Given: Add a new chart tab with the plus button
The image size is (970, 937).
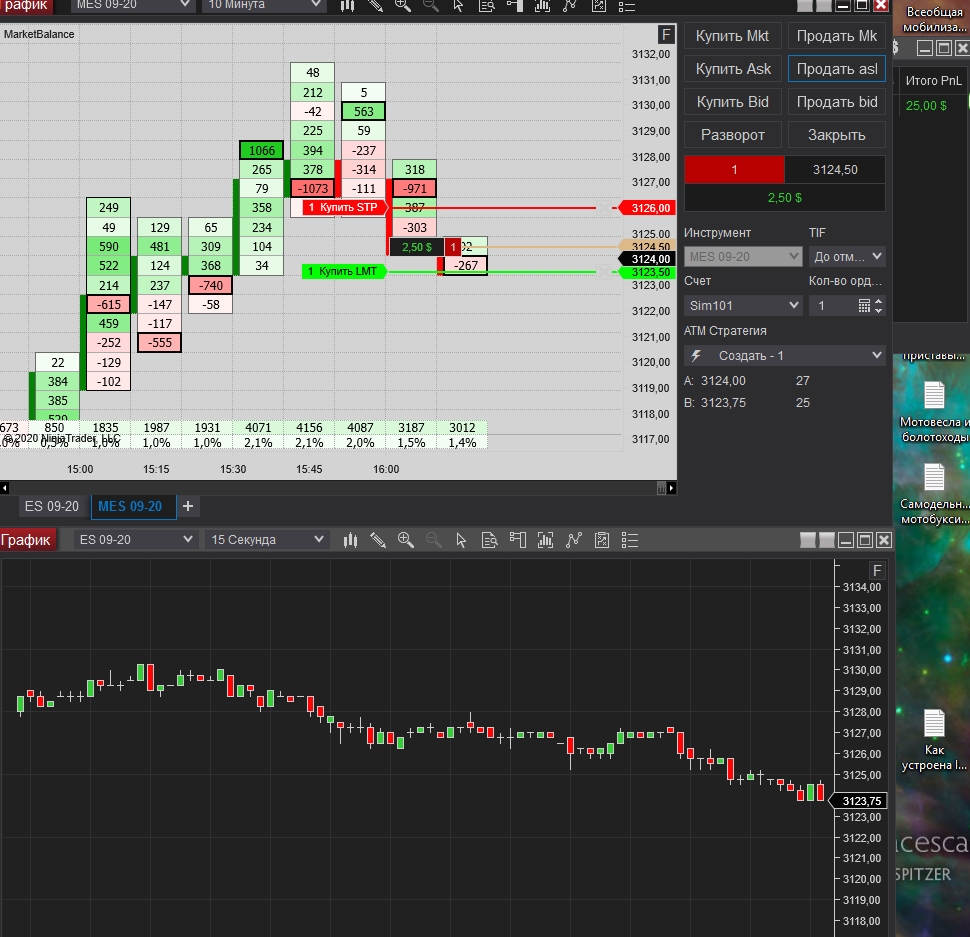Looking at the screenshot, I should 188,507.
